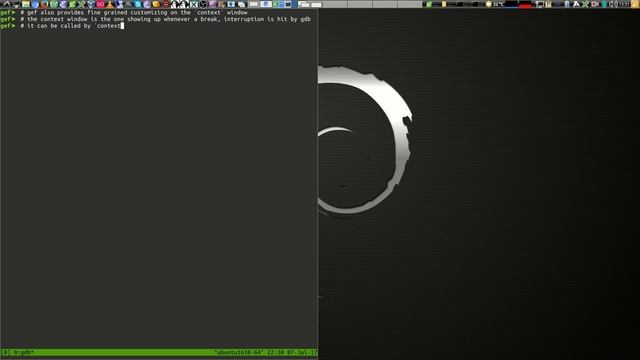Open the applications menu at panel start
The image size is (640, 360).
7,4
